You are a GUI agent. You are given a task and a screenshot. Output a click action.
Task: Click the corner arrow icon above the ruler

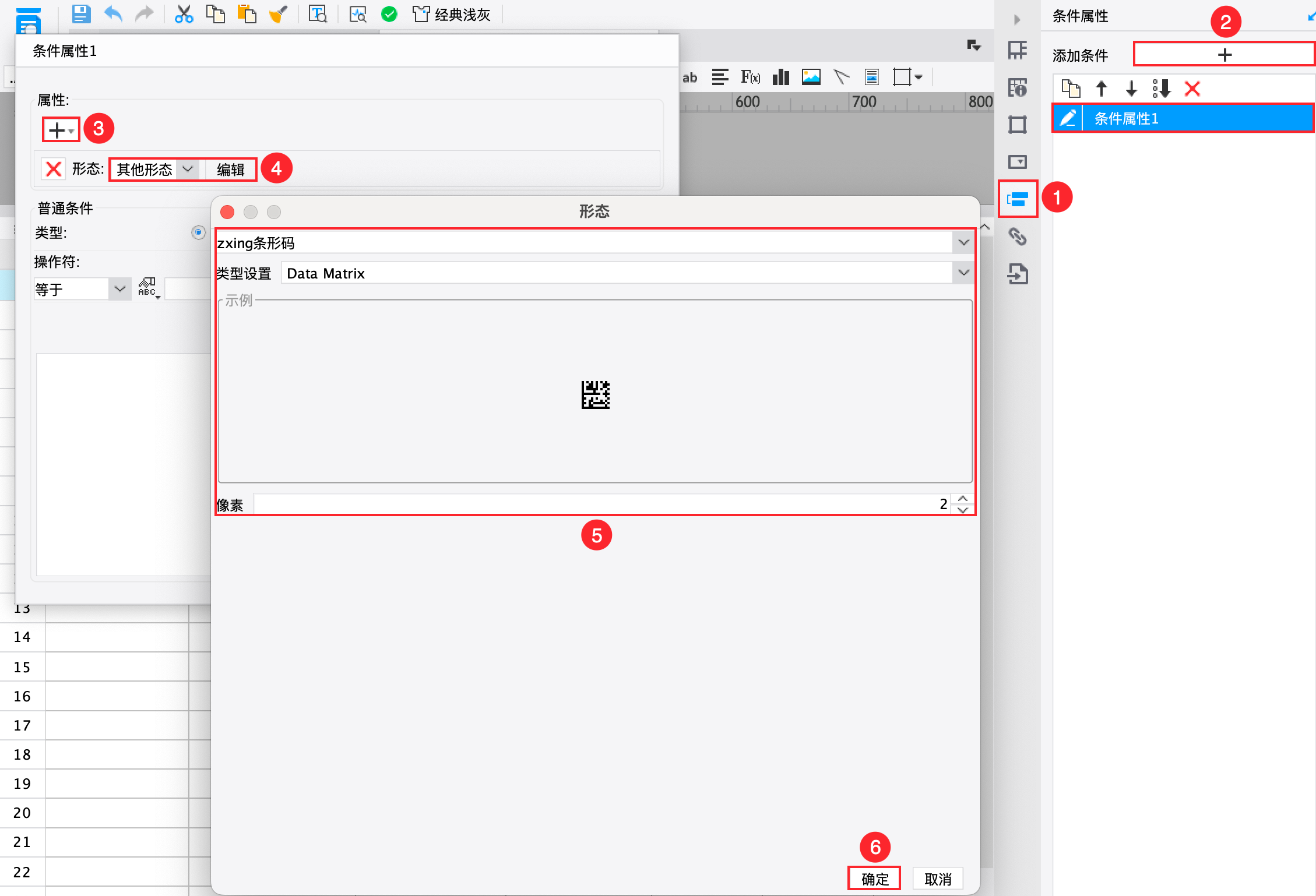click(x=974, y=45)
